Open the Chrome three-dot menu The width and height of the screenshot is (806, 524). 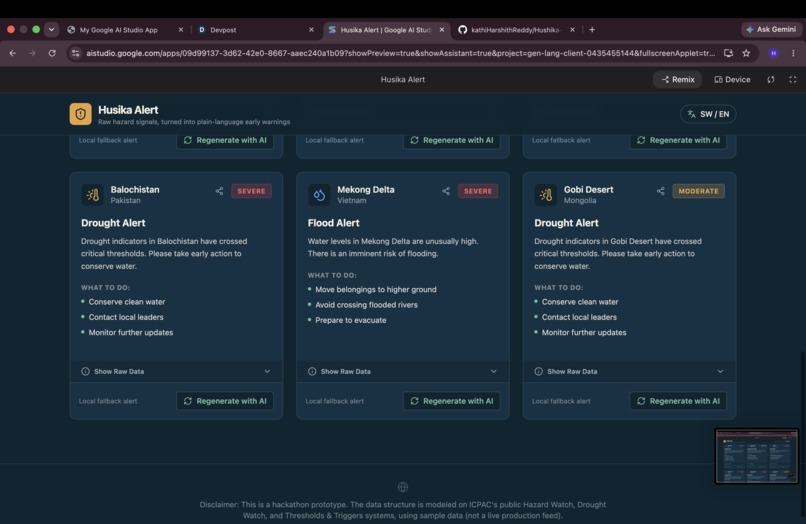point(793,53)
